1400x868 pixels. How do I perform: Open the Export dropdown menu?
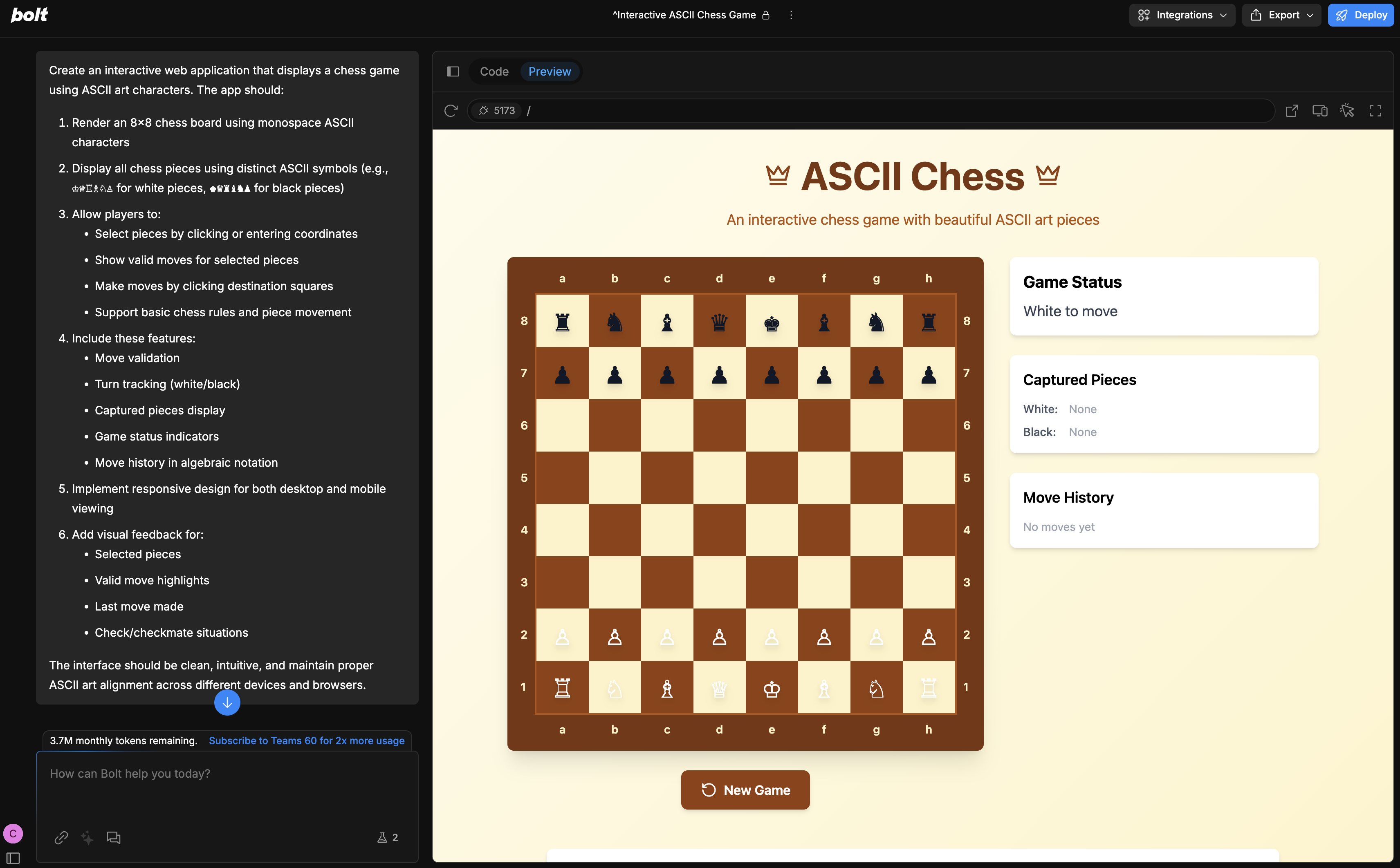(1281, 15)
